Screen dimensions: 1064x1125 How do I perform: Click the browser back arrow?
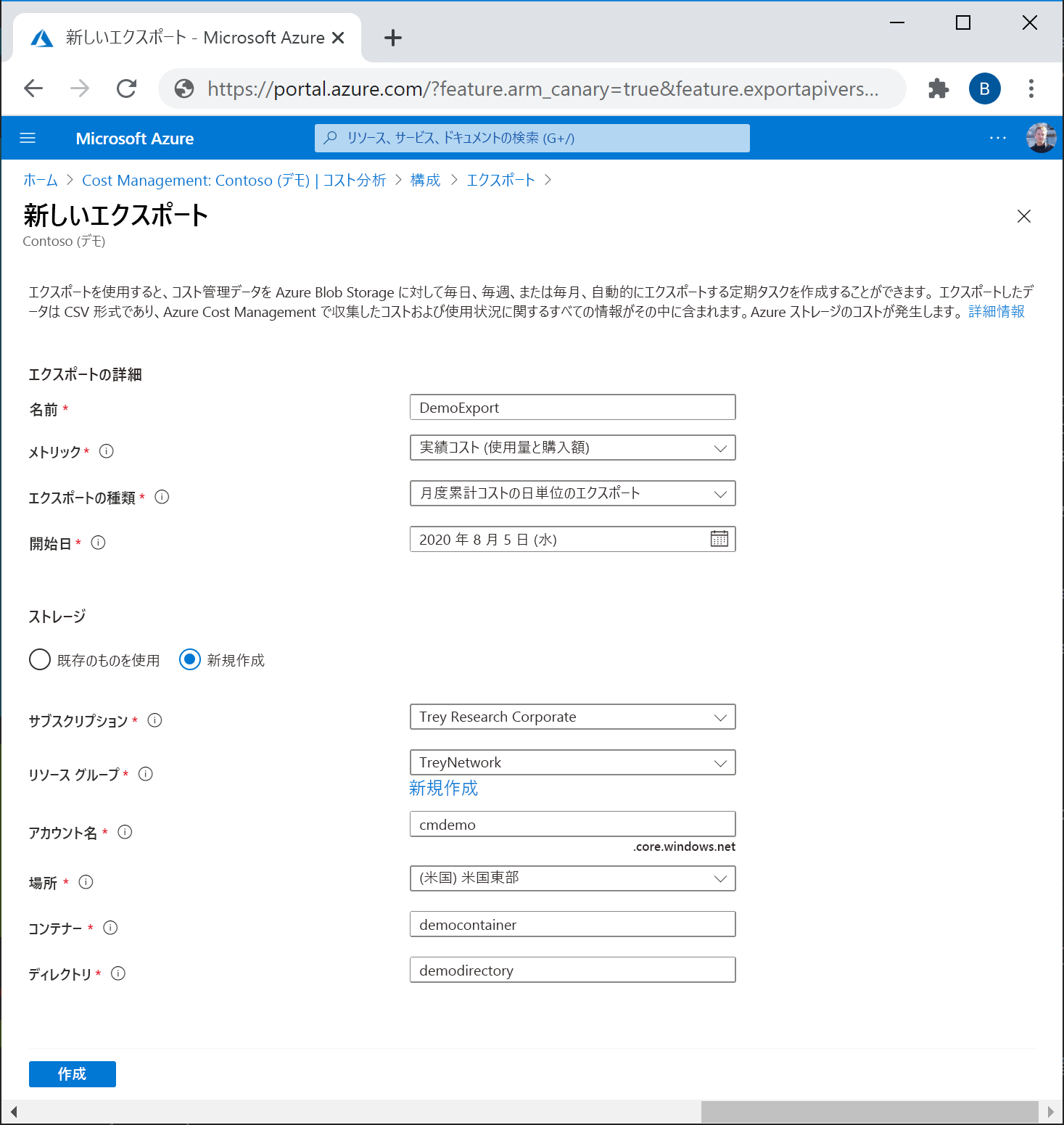point(33,88)
